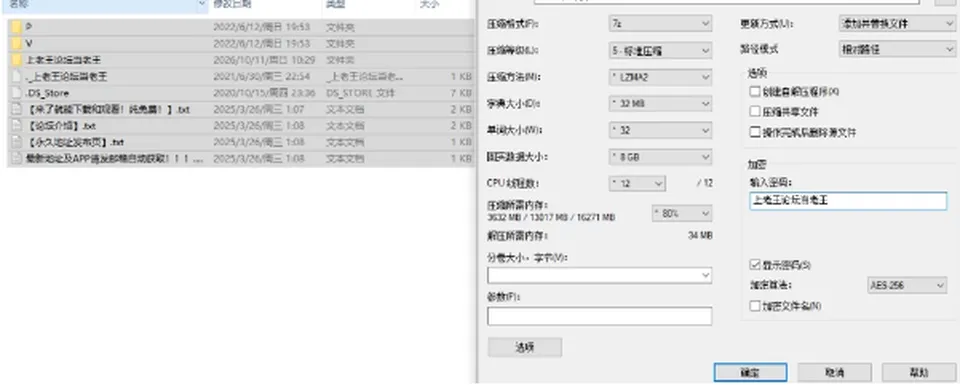Enable 加密文件名 checkbox

pos(754,305)
